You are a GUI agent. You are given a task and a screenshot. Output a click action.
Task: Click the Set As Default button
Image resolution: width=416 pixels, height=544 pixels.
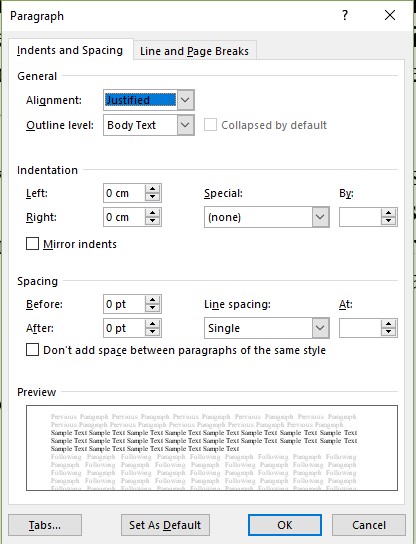(165, 525)
